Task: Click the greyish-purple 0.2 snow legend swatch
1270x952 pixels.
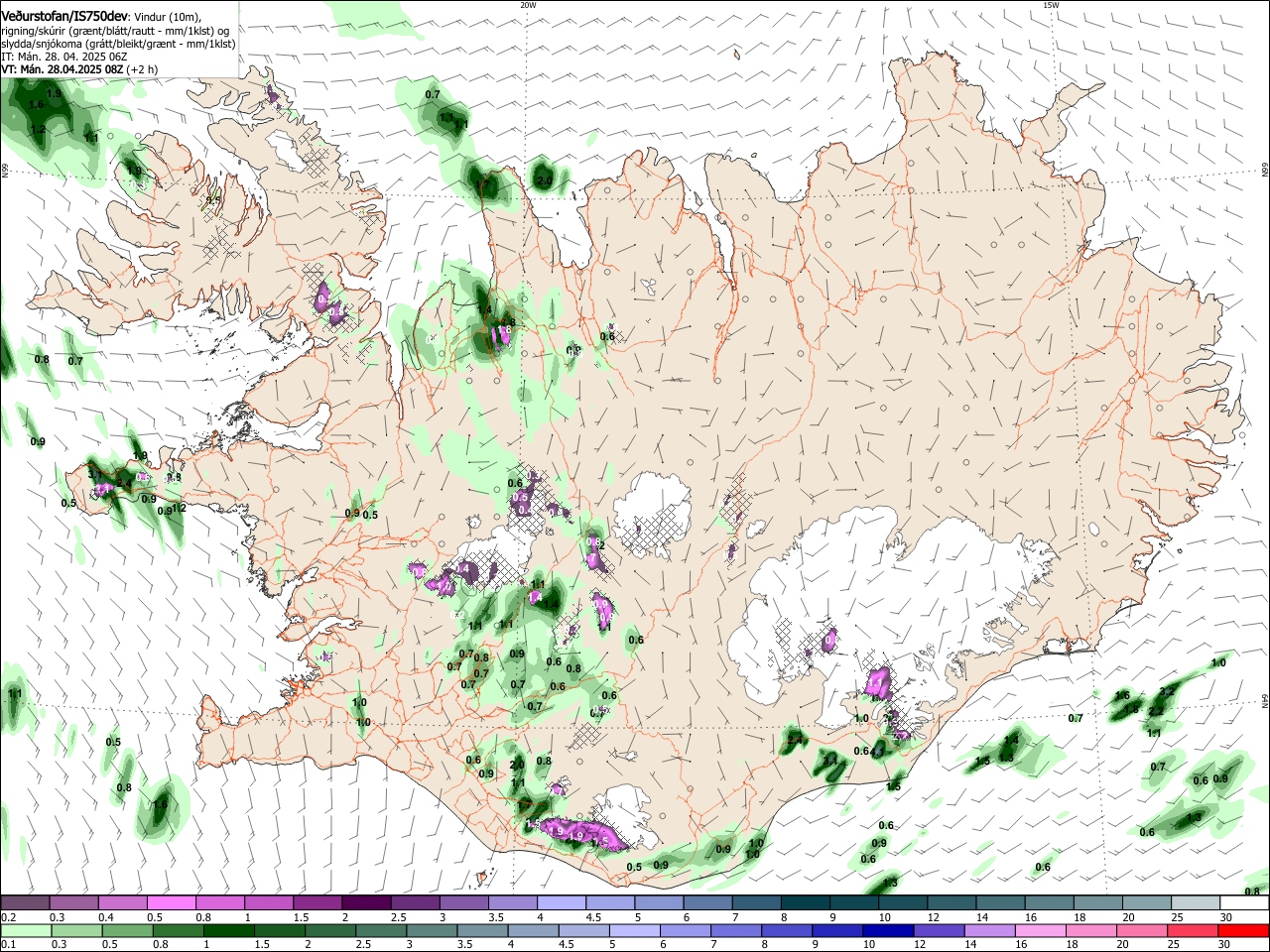Action: coord(25,903)
